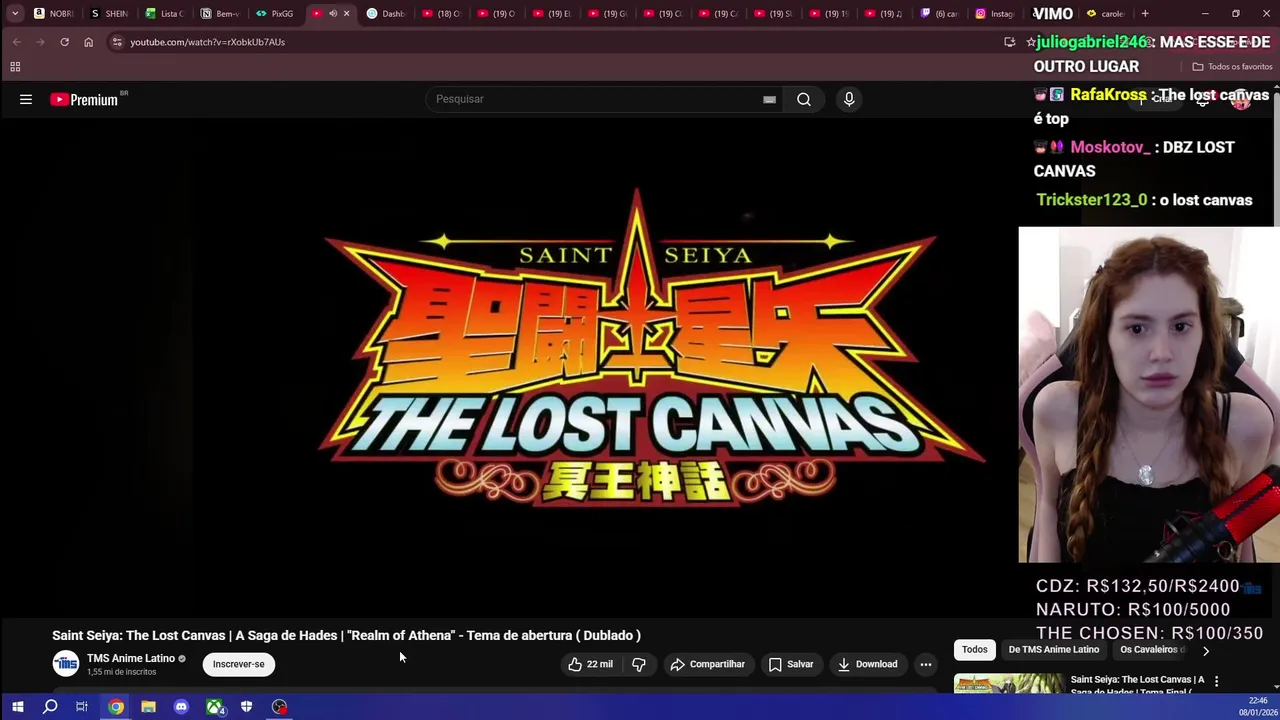Screen dimensions: 1280x720
Task: Select the Todos filter chip
Action: tap(974, 650)
